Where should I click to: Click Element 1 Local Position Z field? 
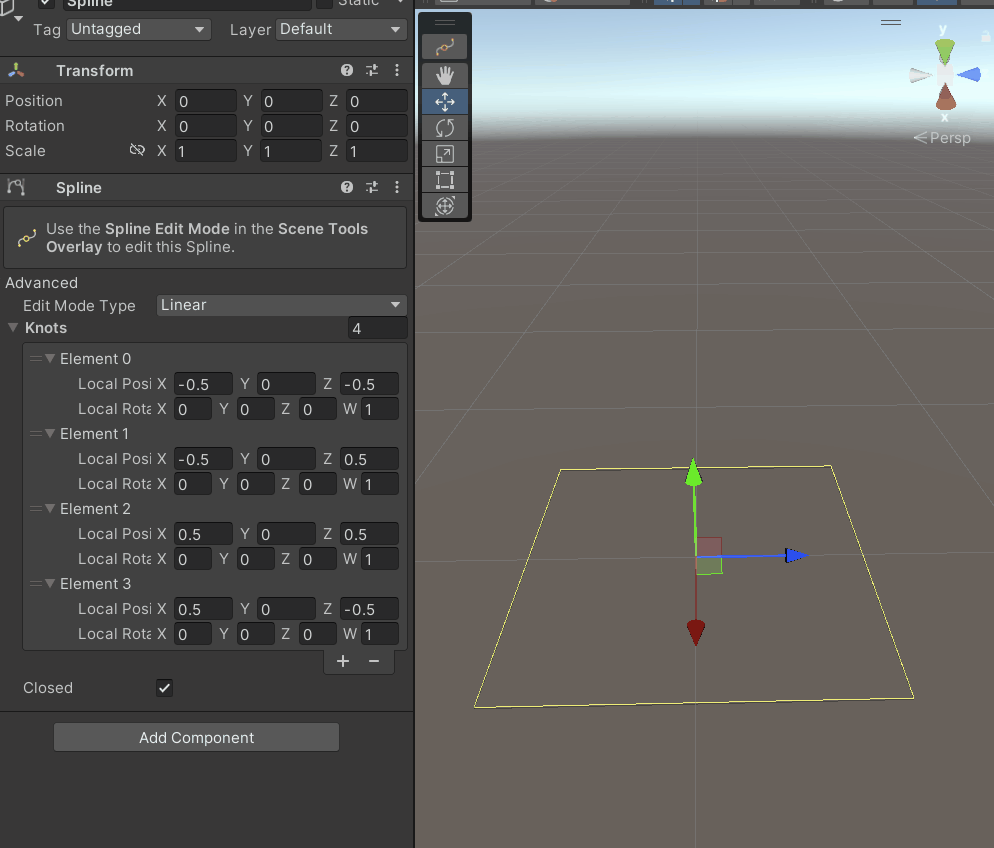(x=369, y=459)
